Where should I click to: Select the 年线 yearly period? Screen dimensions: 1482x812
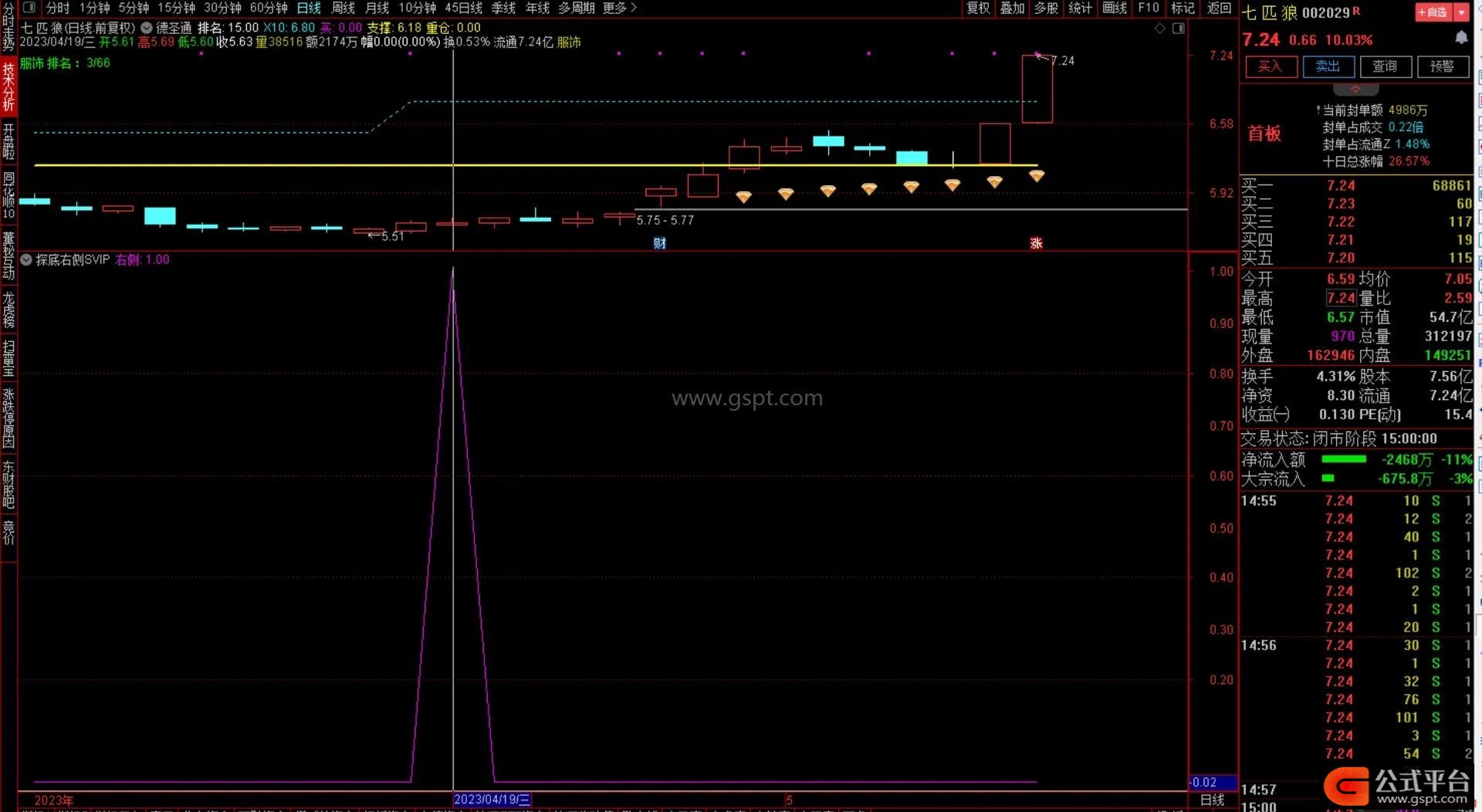[537, 8]
